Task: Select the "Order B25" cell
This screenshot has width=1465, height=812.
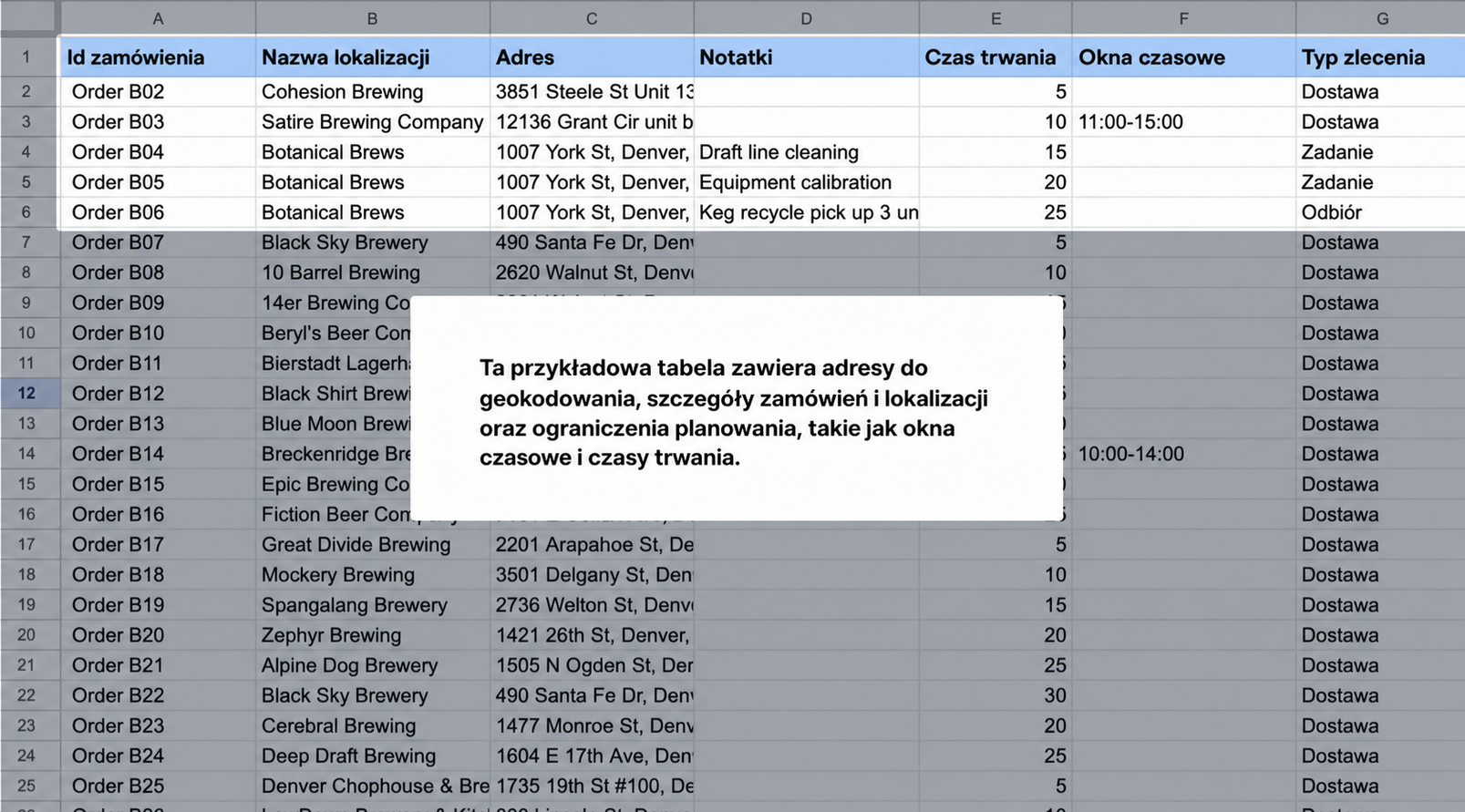Action: (158, 786)
